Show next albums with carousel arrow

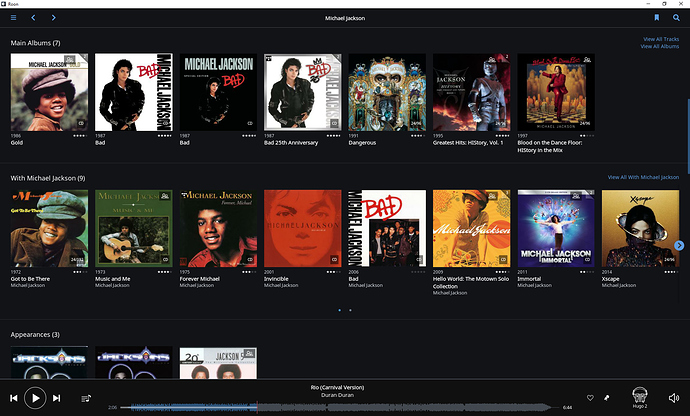click(x=679, y=245)
